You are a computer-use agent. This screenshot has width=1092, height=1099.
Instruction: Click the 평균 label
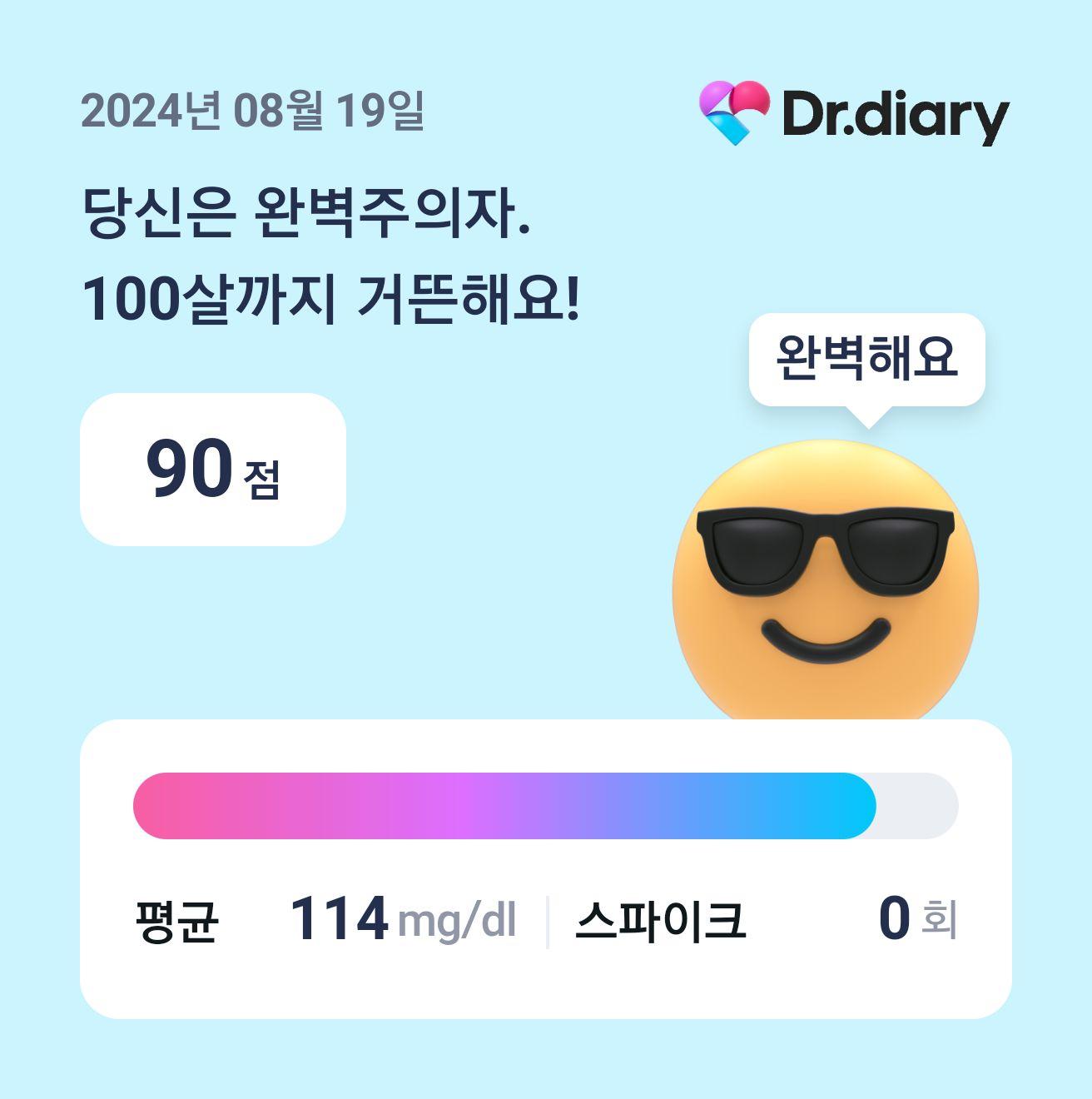176,922
